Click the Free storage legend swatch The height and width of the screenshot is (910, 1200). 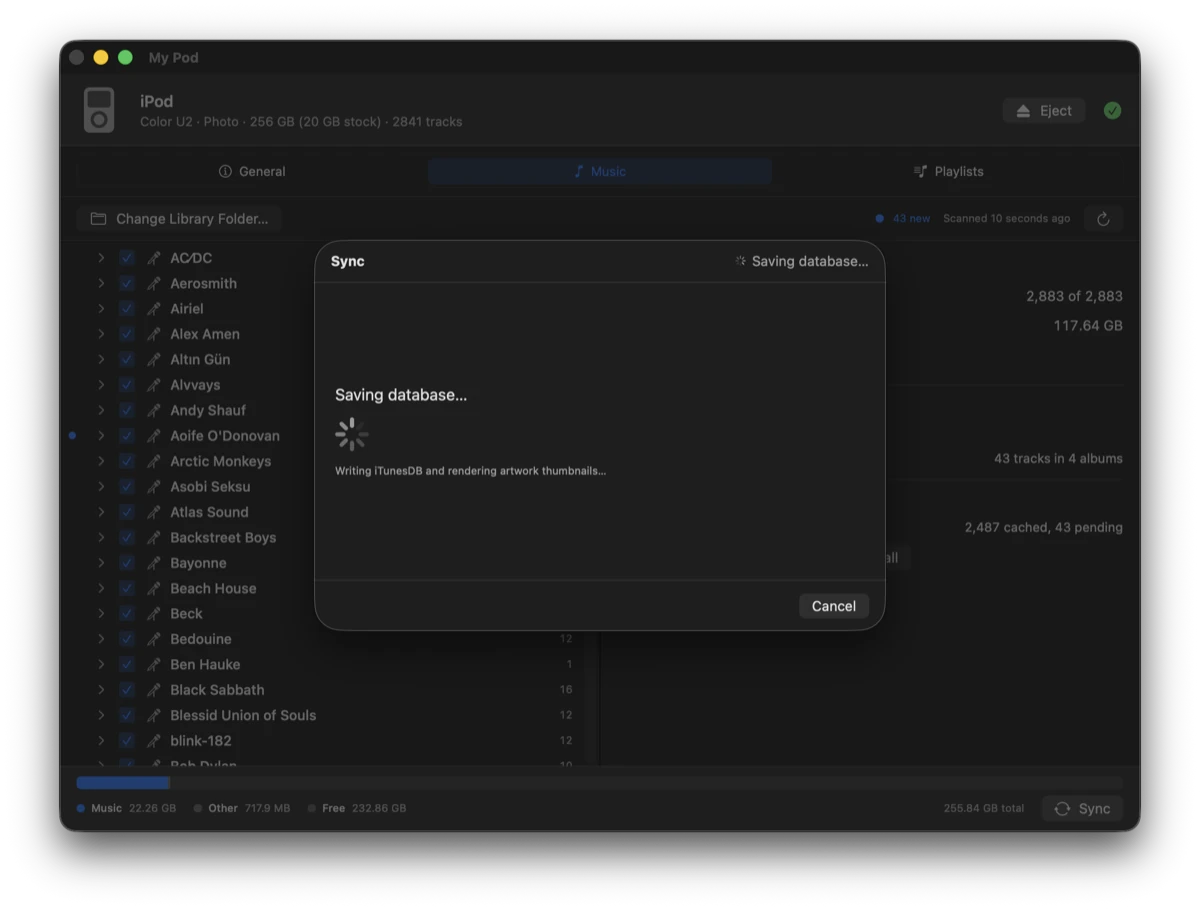point(312,808)
